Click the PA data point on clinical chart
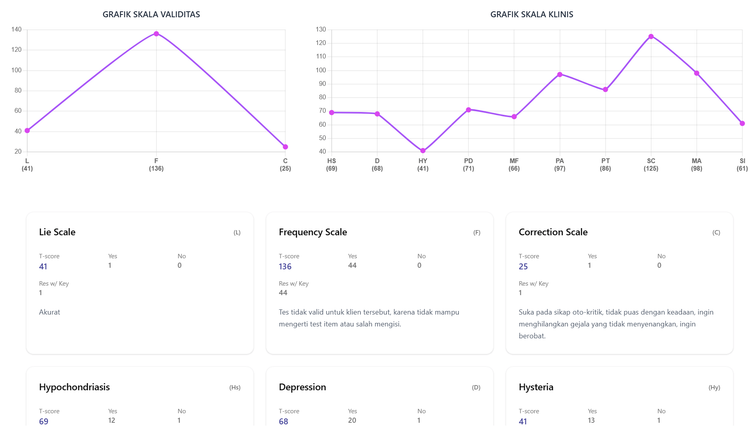This screenshot has width=750, height=442. pyautogui.click(x=560, y=75)
